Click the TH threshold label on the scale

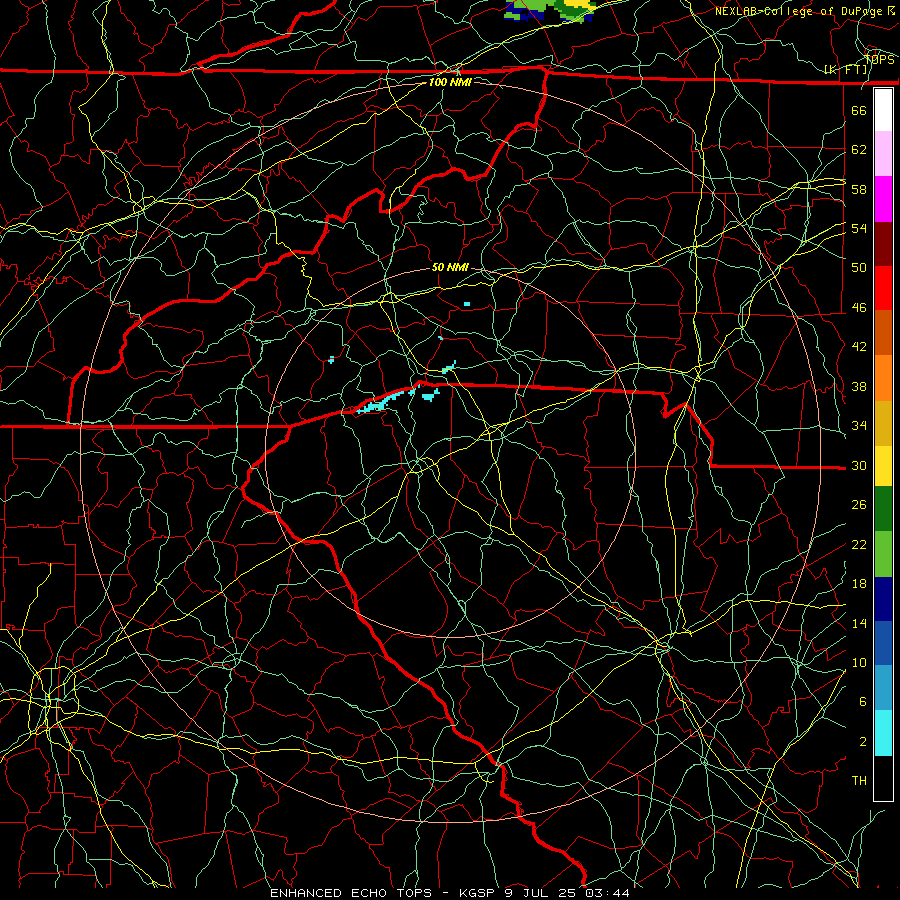[859, 780]
